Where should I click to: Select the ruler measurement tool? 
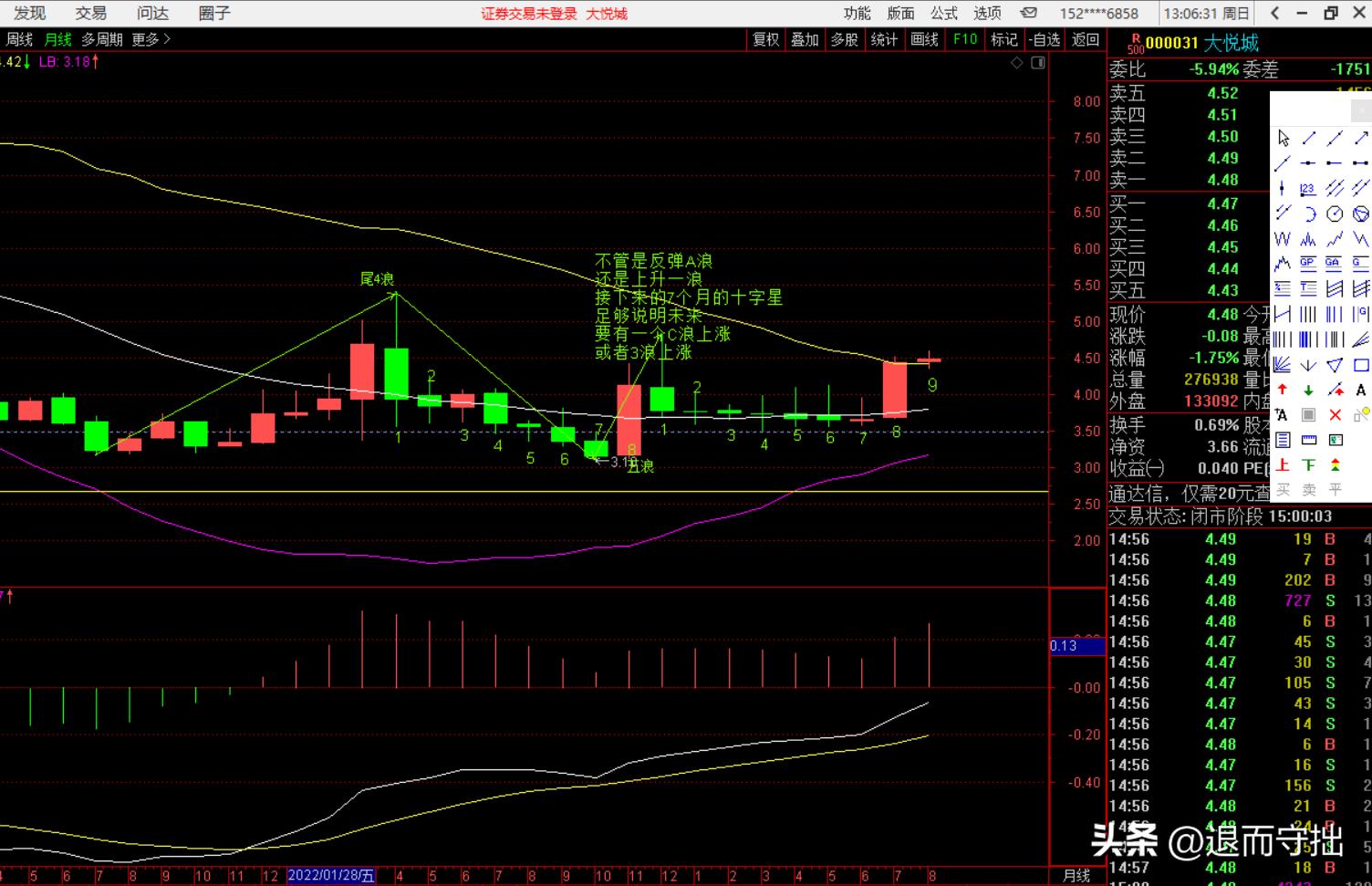click(x=1308, y=440)
